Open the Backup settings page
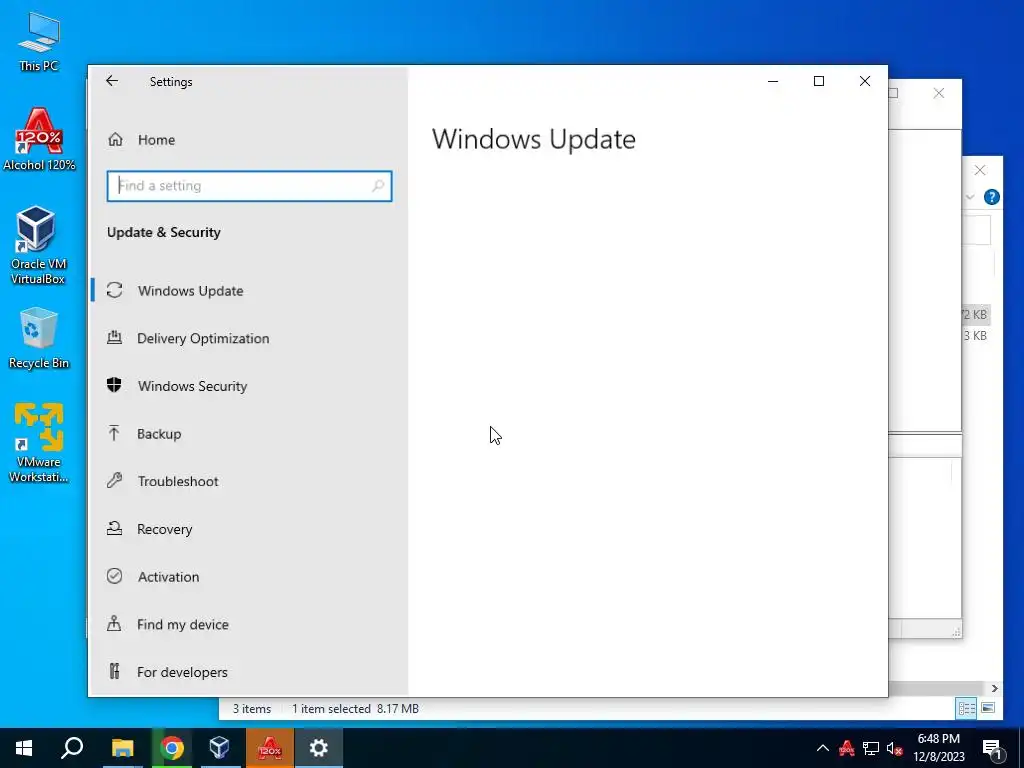 (x=159, y=434)
